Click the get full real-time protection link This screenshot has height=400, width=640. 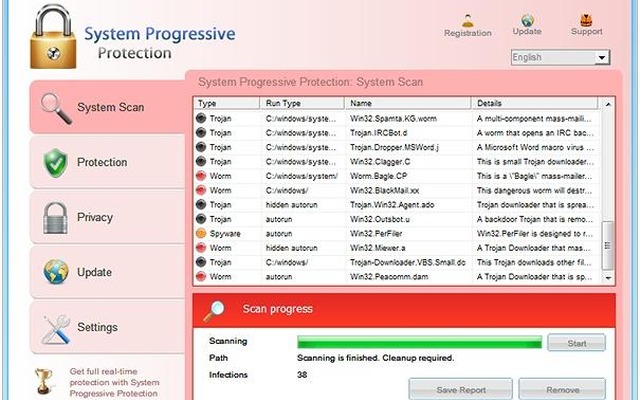[114, 382]
